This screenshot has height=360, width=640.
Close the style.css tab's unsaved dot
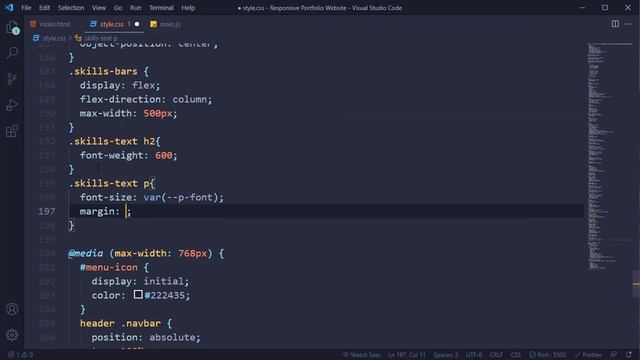pos(137,24)
